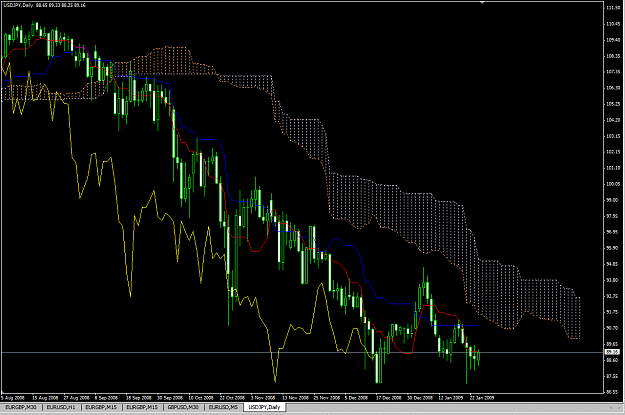
Task: Click the chart shift triangle marker
Action: pyautogui.click(x=482, y=2)
